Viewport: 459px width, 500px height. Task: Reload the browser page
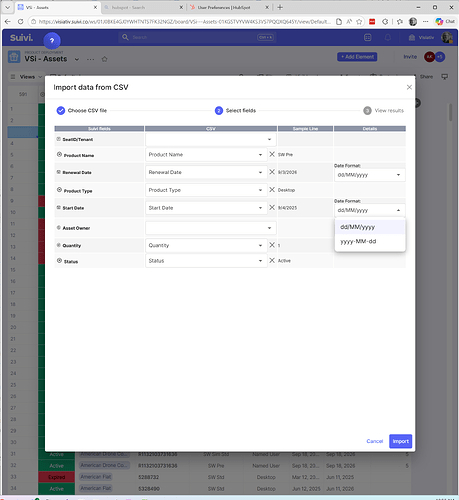pyautogui.click(x=20, y=22)
